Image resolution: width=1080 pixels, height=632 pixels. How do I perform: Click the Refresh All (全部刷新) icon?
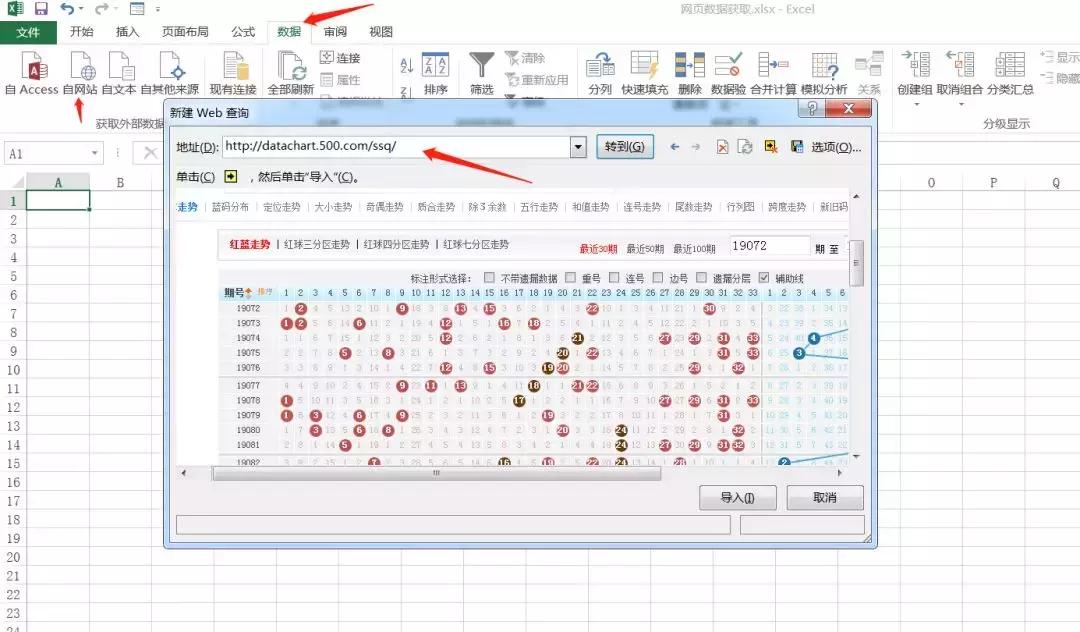coord(291,67)
